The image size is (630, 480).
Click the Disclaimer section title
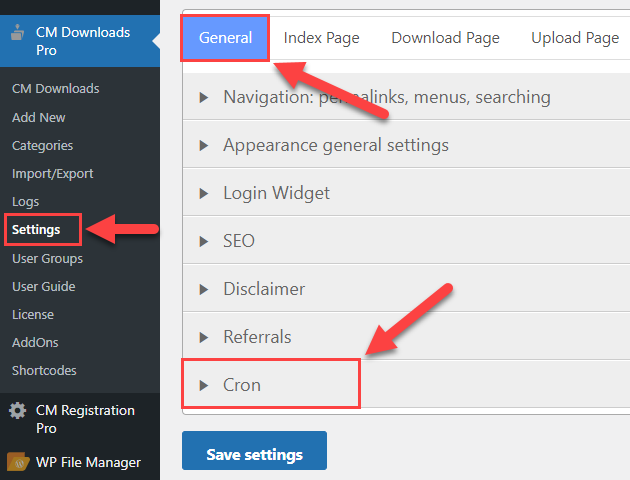point(264,289)
